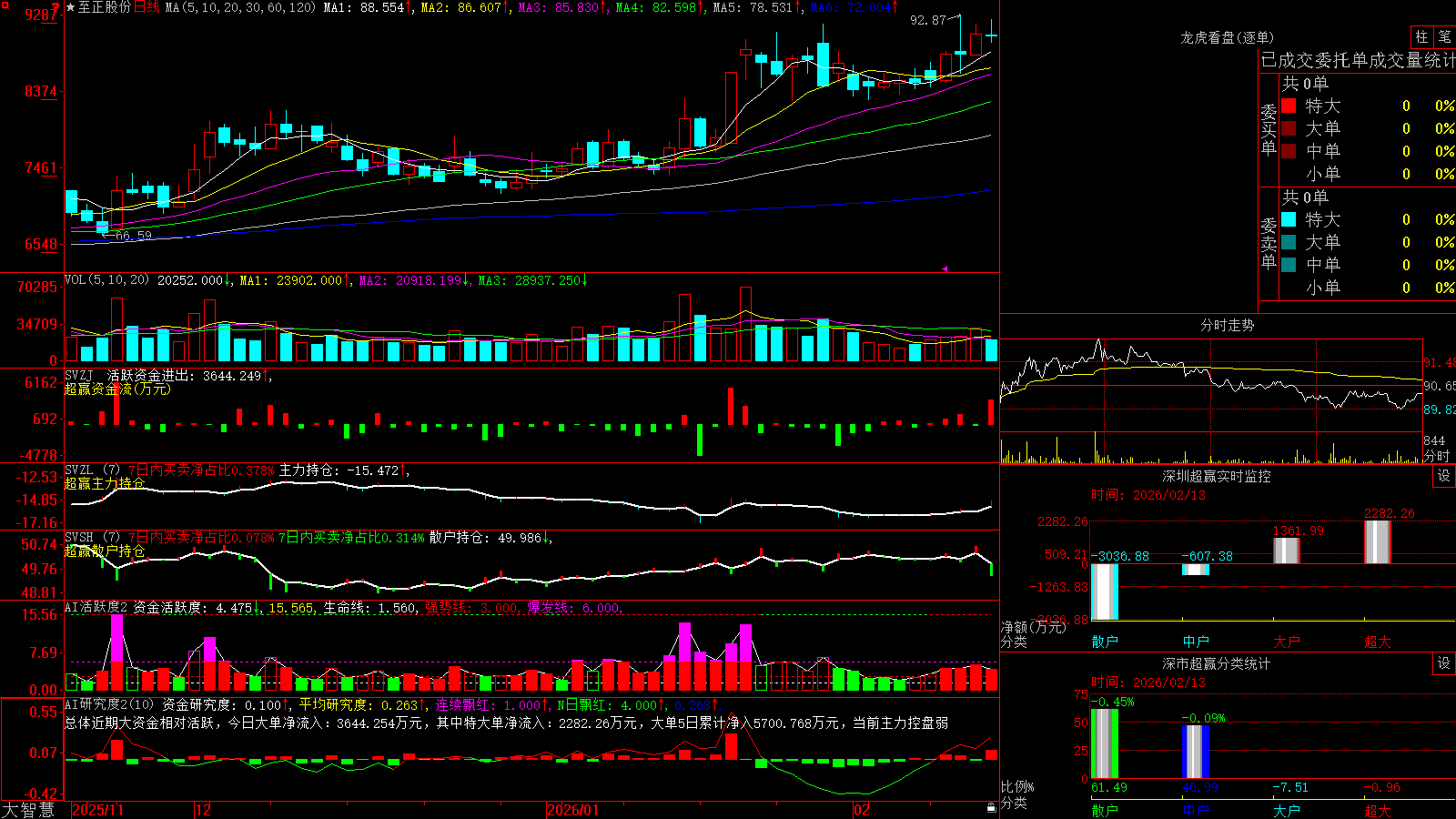Click the 超大 bar showing 2282.26

click(1378, 542)
